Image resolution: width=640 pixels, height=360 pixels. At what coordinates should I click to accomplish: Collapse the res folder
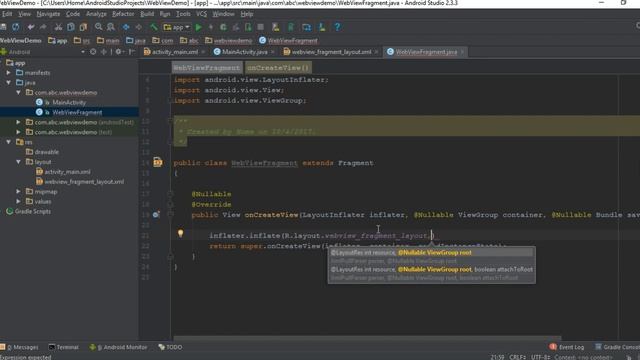coord(9,142)
